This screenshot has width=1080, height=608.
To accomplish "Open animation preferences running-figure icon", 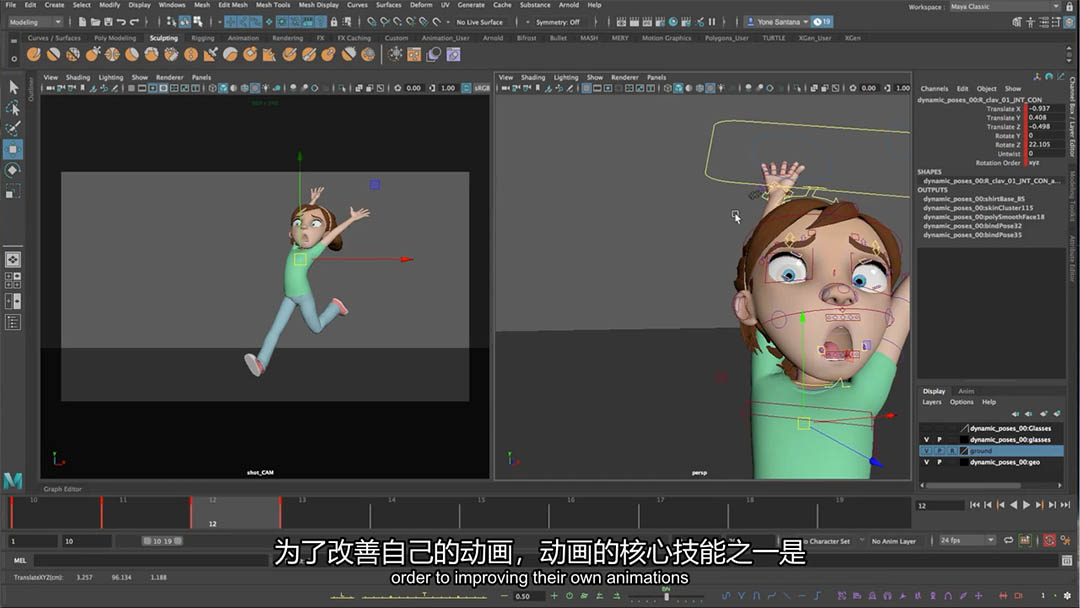I will tap(1066, 541).
